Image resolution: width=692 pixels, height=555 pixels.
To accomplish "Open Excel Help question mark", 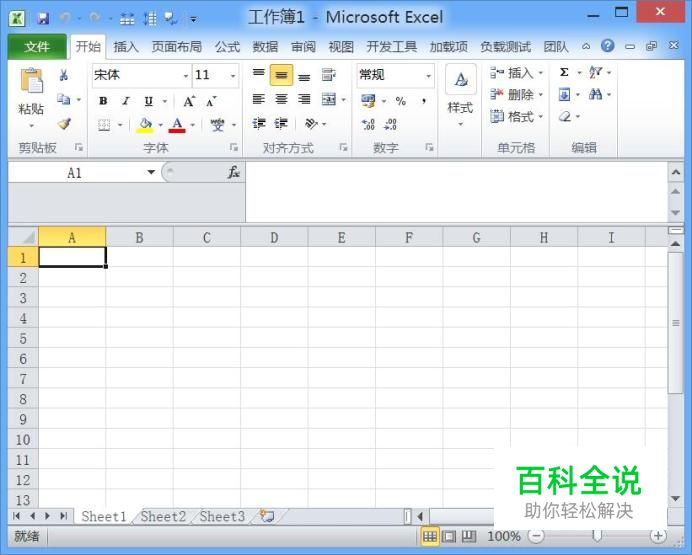I will (x=608, y=46).
